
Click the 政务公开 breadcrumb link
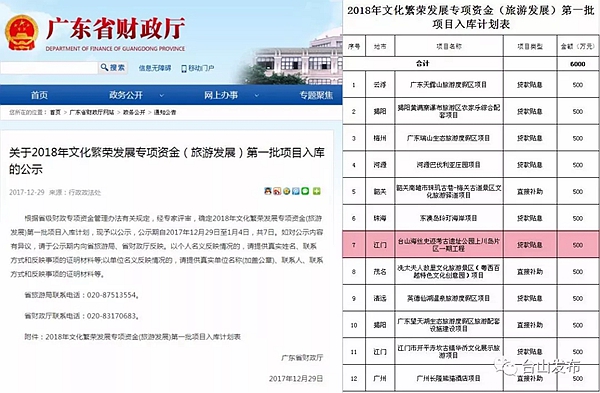(134, 112)
